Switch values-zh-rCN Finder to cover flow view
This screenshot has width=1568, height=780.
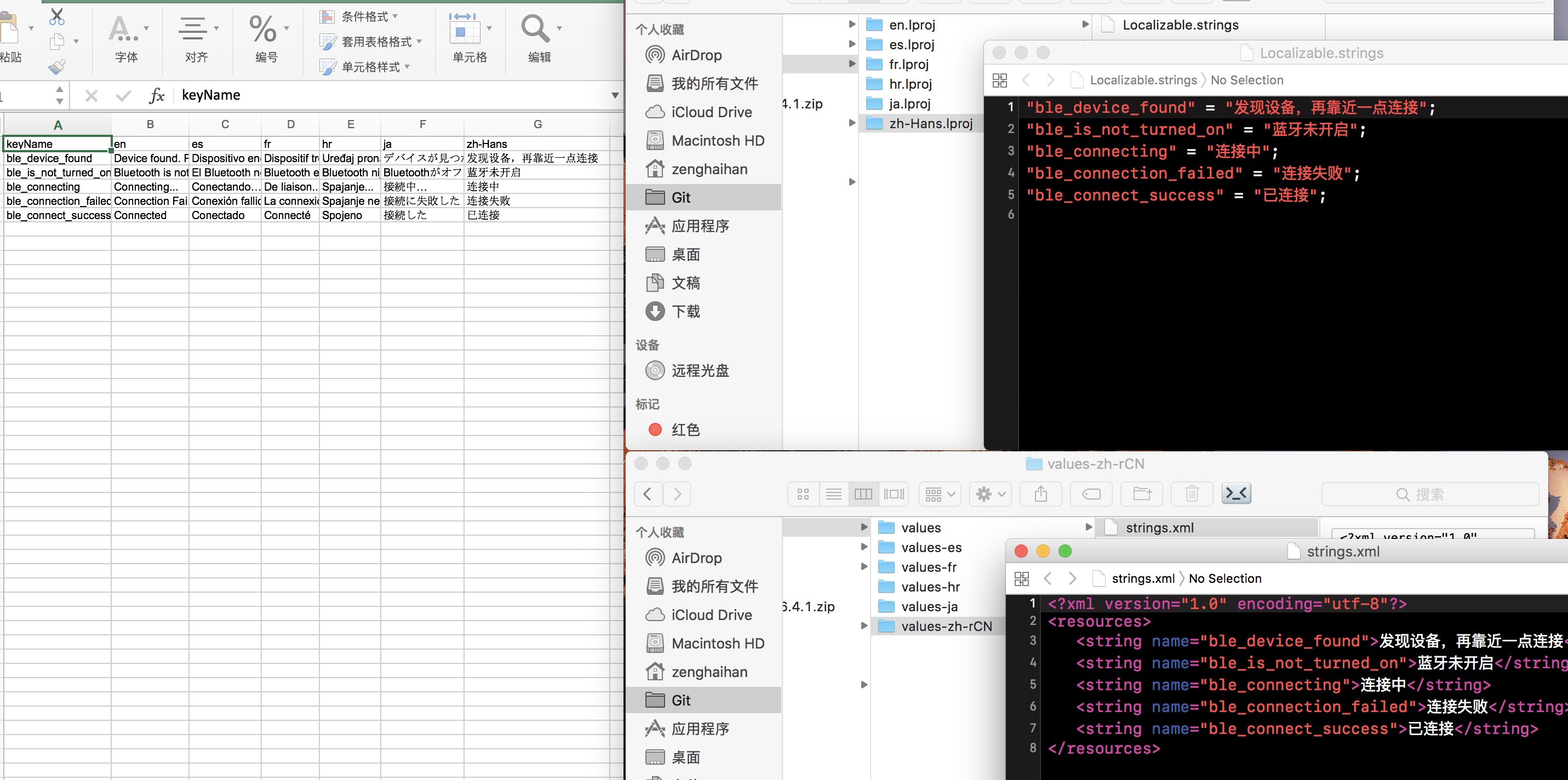coord(894,494)
